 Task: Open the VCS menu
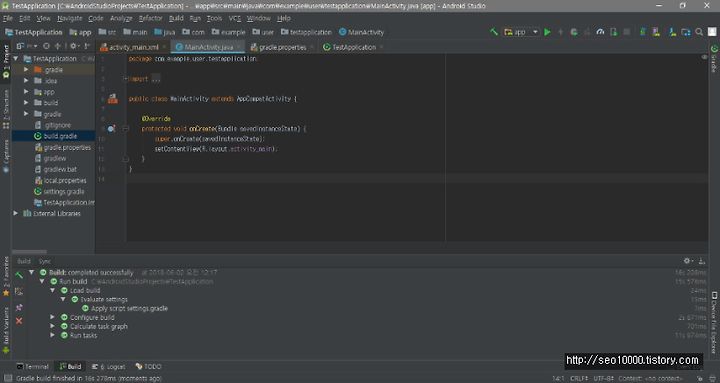(x=235, y=18)
